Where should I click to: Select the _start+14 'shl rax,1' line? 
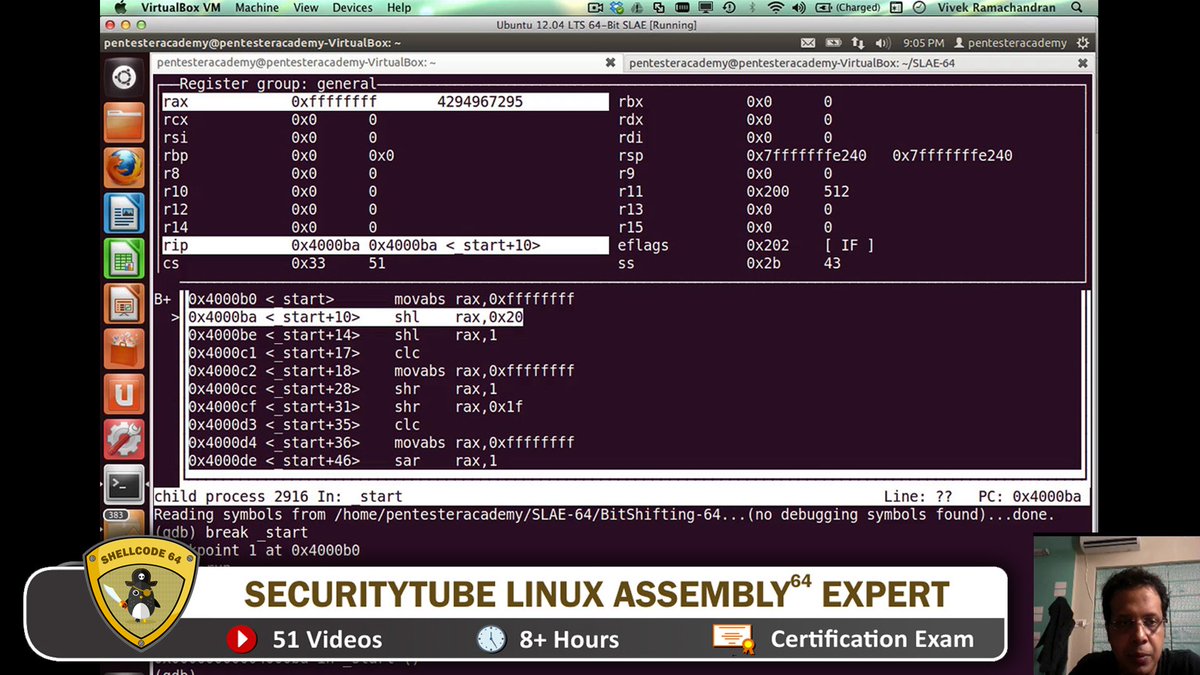pos(343,336)
